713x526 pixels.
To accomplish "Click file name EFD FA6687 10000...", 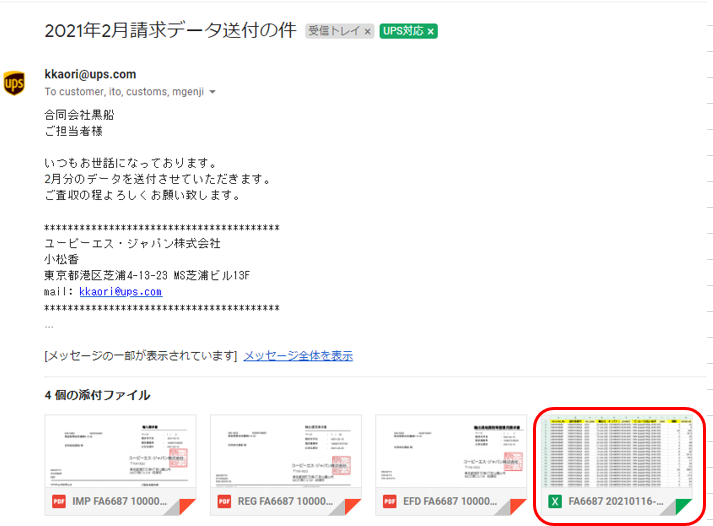I will point(450,501).
